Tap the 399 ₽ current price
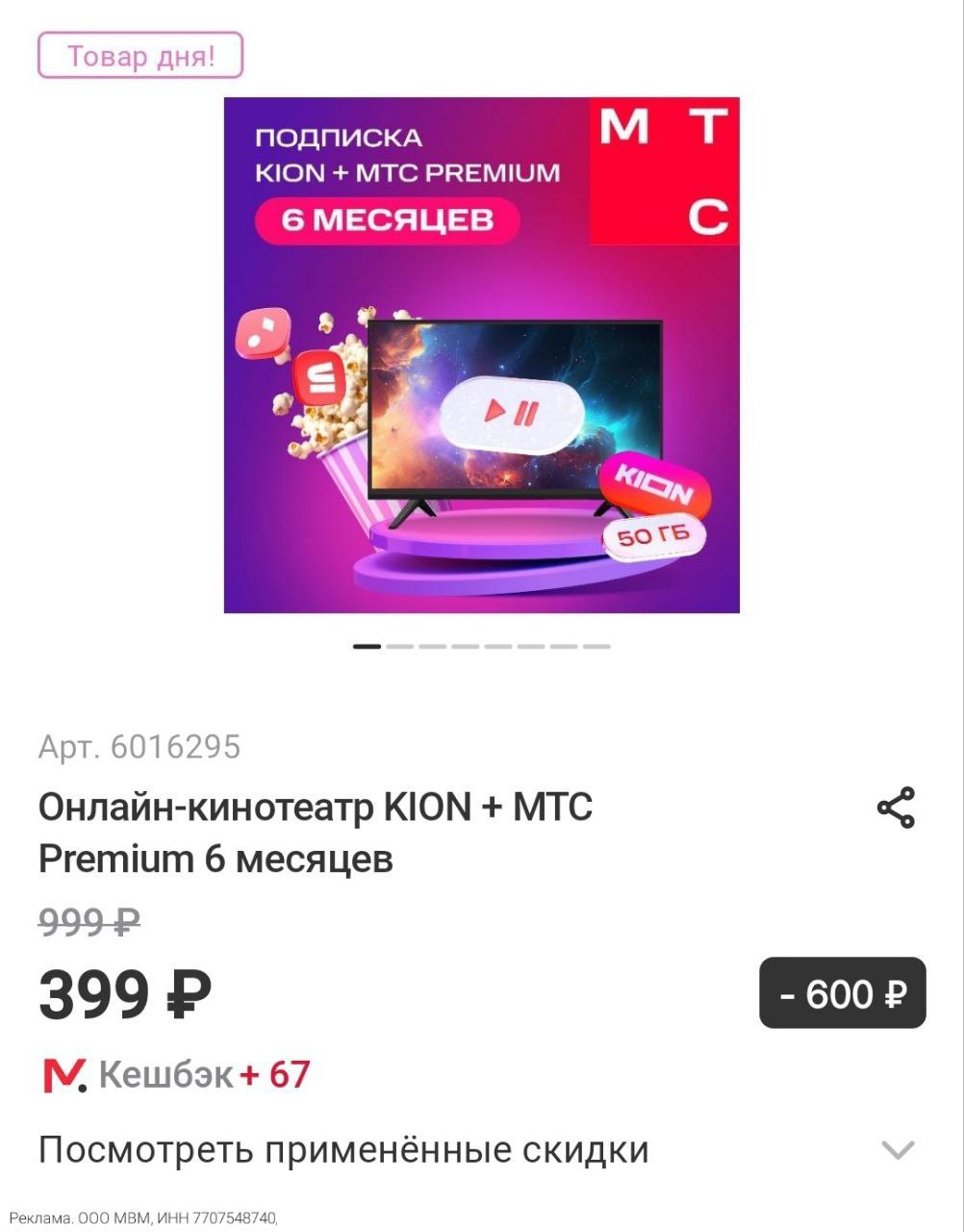The width and height of the screenshot is (964, 1232). 125,993
